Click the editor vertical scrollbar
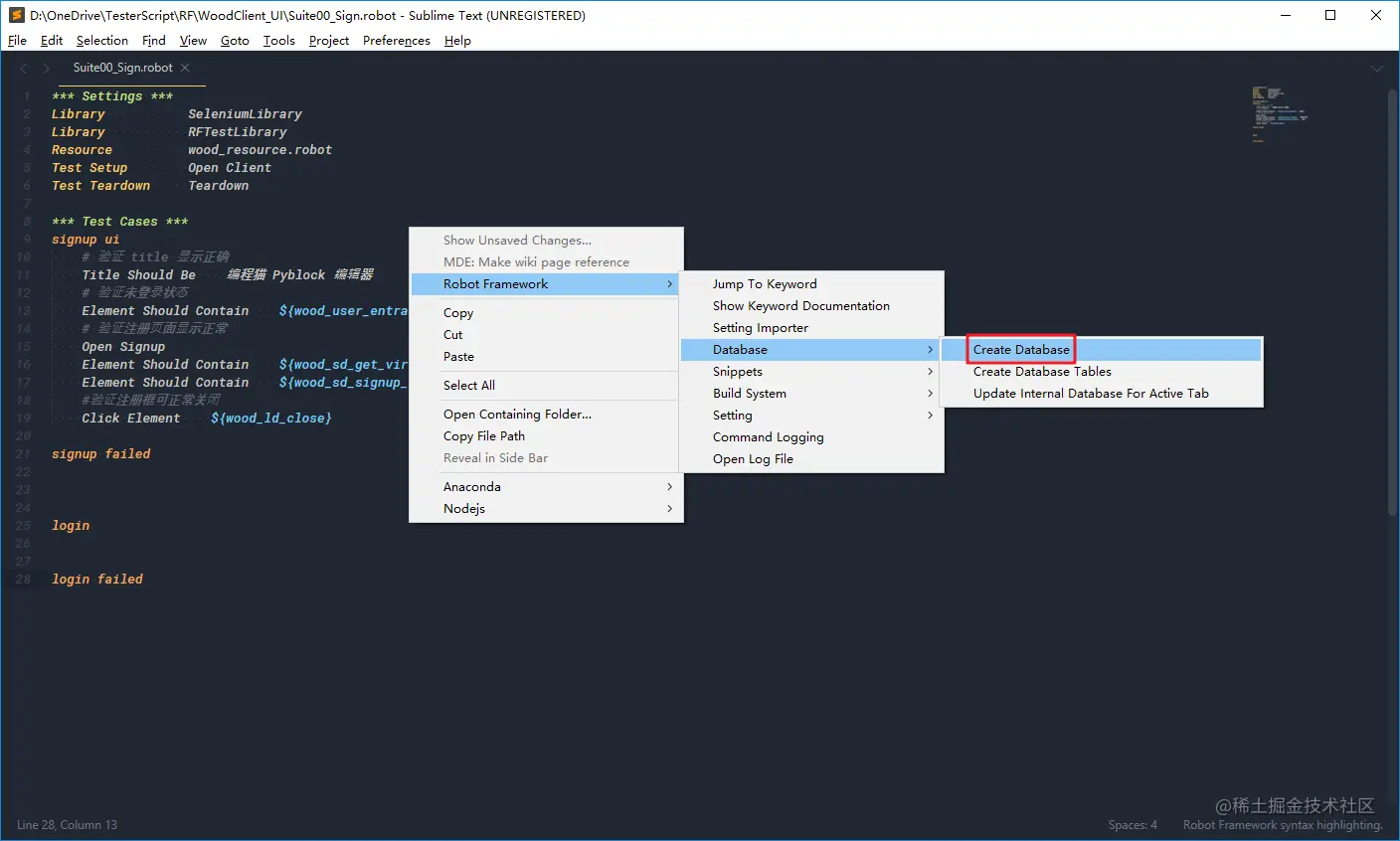This screenshot has height=841, width=1400. pos(1393,302)
